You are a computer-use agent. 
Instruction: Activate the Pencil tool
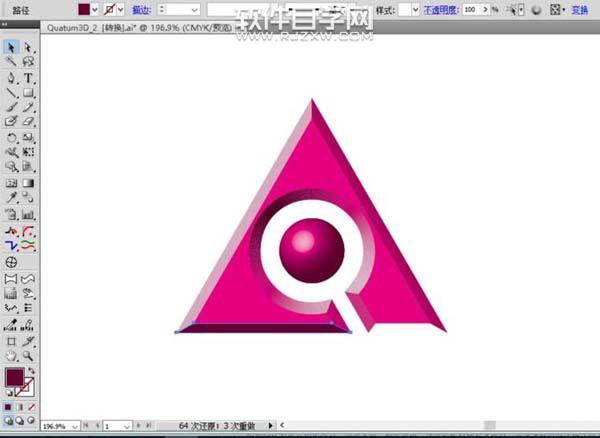[28, 107]
